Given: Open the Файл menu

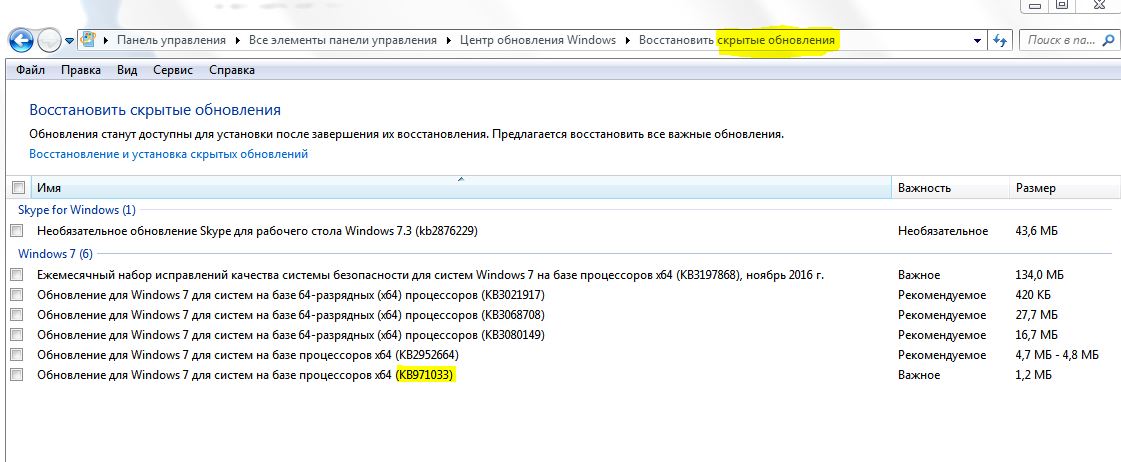Looking at the screenshot, I should pyautogui.click(x=30, y=70).
